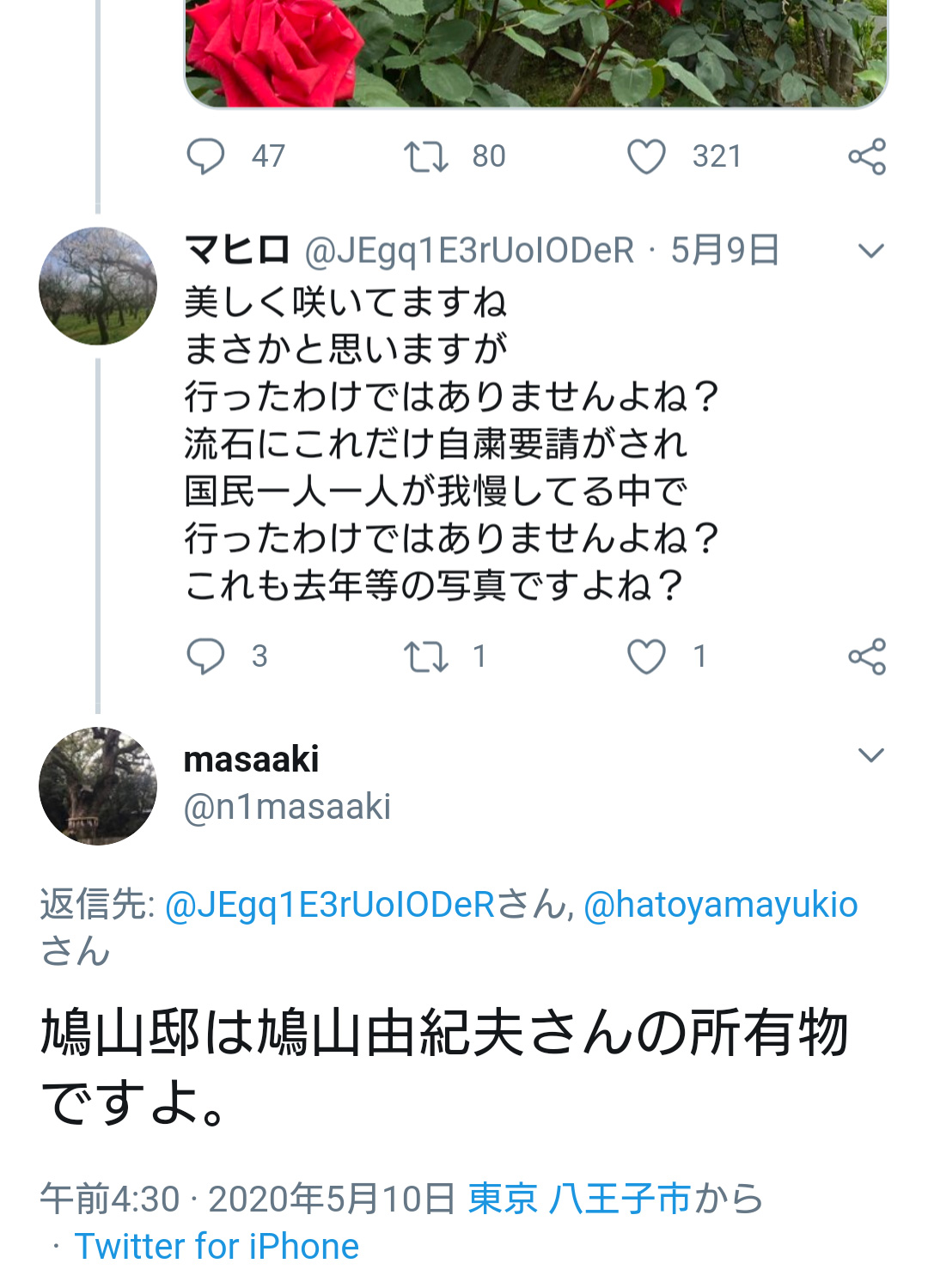The width and height of the screenshot is (928, 1288).
Task: Share マヒロ's tweet
Action: [866, 656]
